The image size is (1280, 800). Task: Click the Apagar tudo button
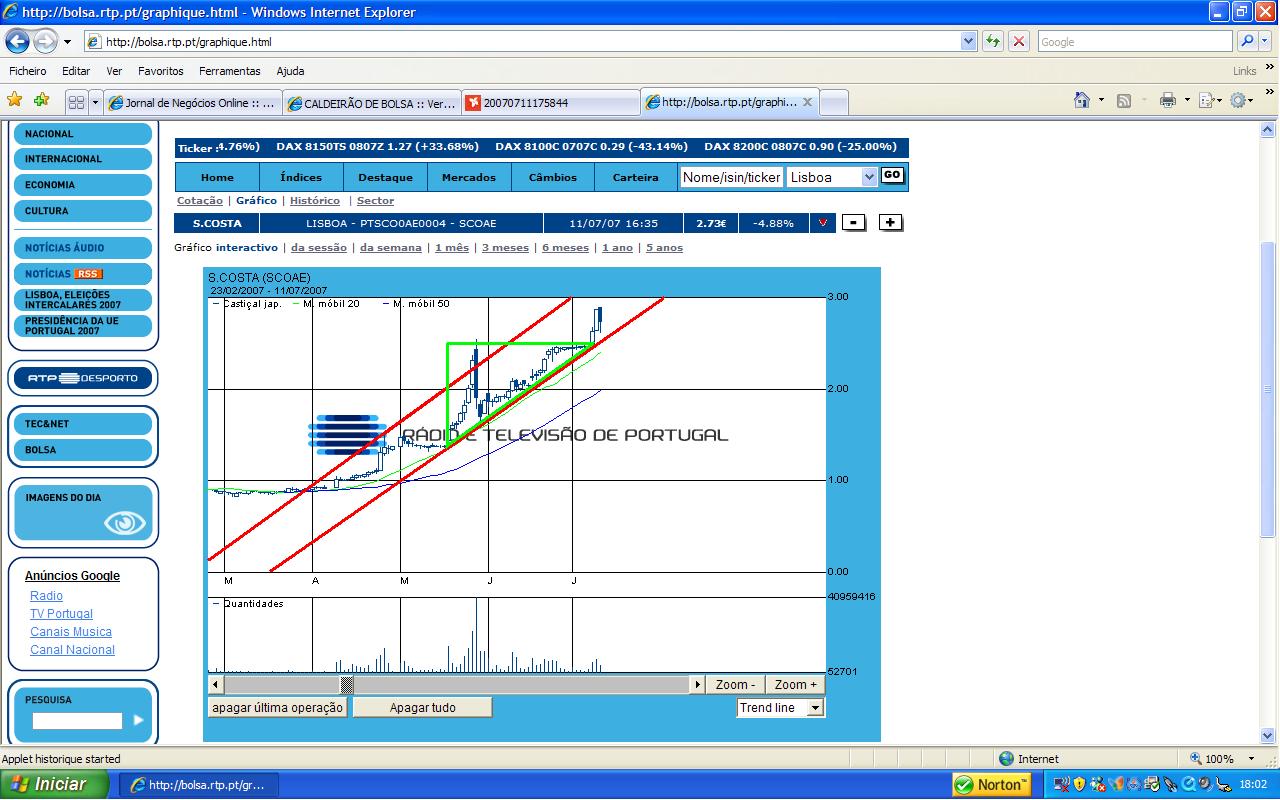(422, 708)
